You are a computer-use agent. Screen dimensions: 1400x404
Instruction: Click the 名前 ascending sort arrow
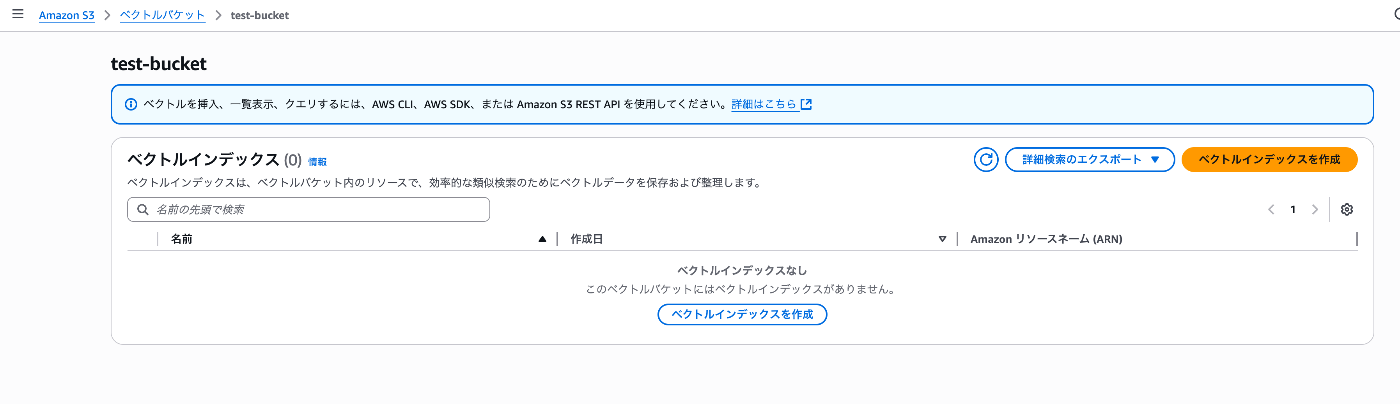pos(542,240)
